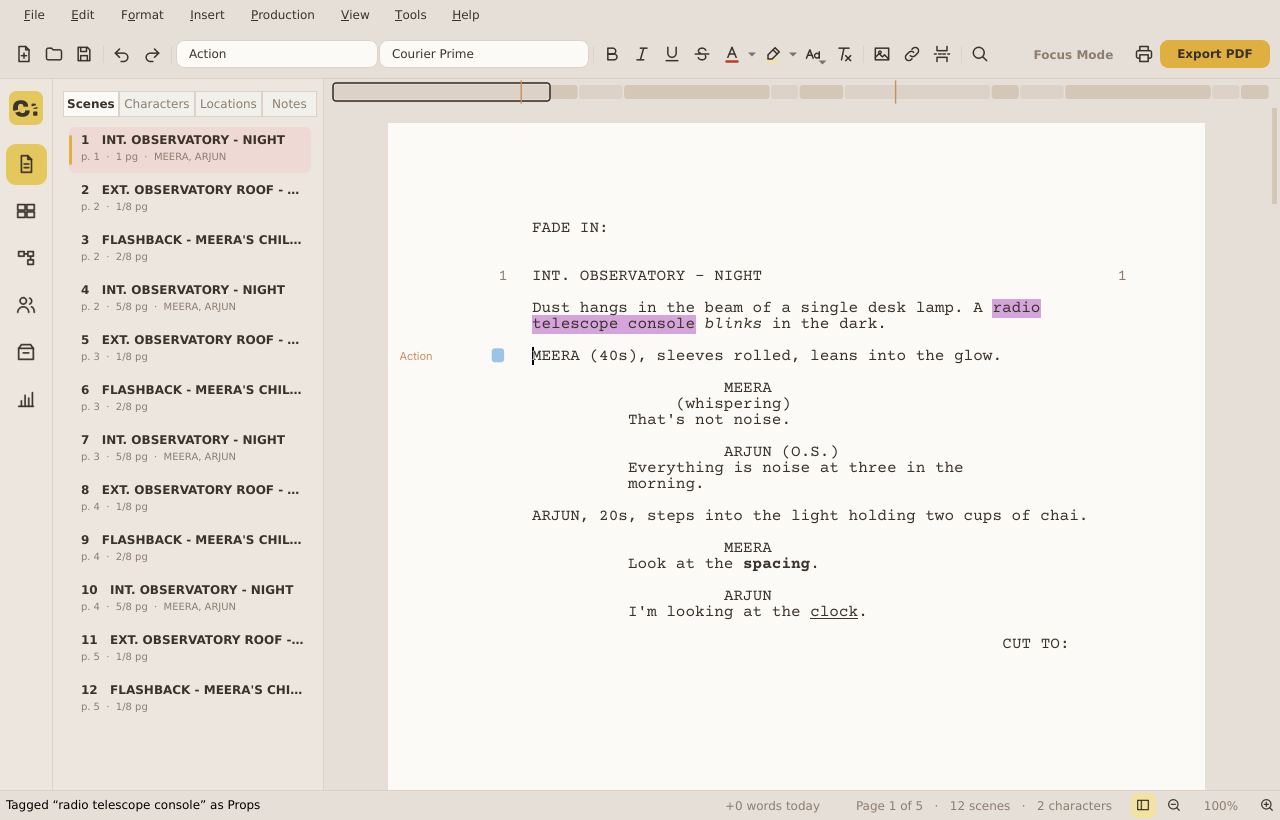The image size is (1280, 820).
Task: Click the blue note marker beside MEERA line
Action: click(498, 355)
